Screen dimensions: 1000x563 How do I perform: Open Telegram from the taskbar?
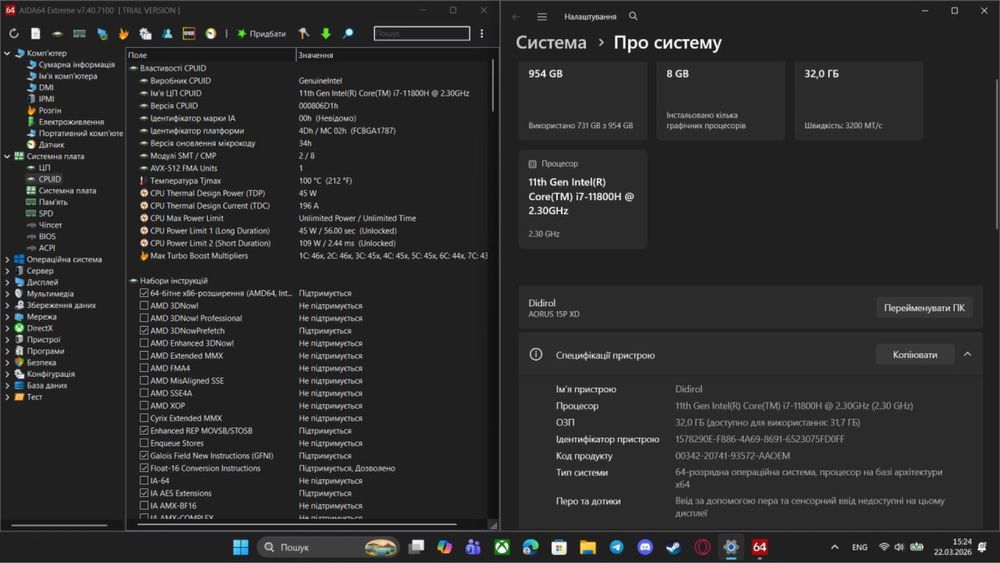[x=616, y=547]
